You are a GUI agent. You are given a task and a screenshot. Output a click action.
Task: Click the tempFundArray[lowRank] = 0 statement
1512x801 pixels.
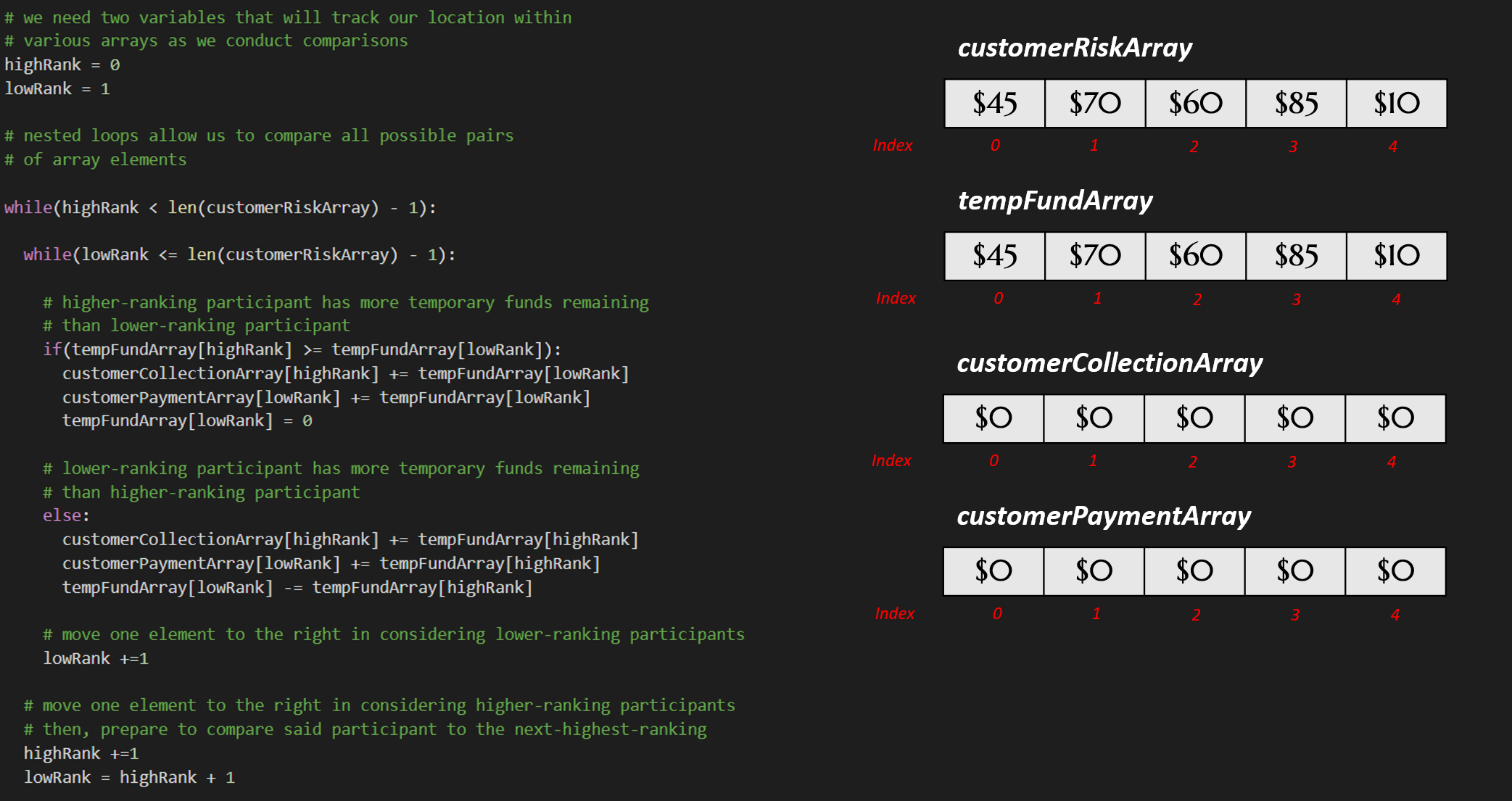tap(187, 420)
